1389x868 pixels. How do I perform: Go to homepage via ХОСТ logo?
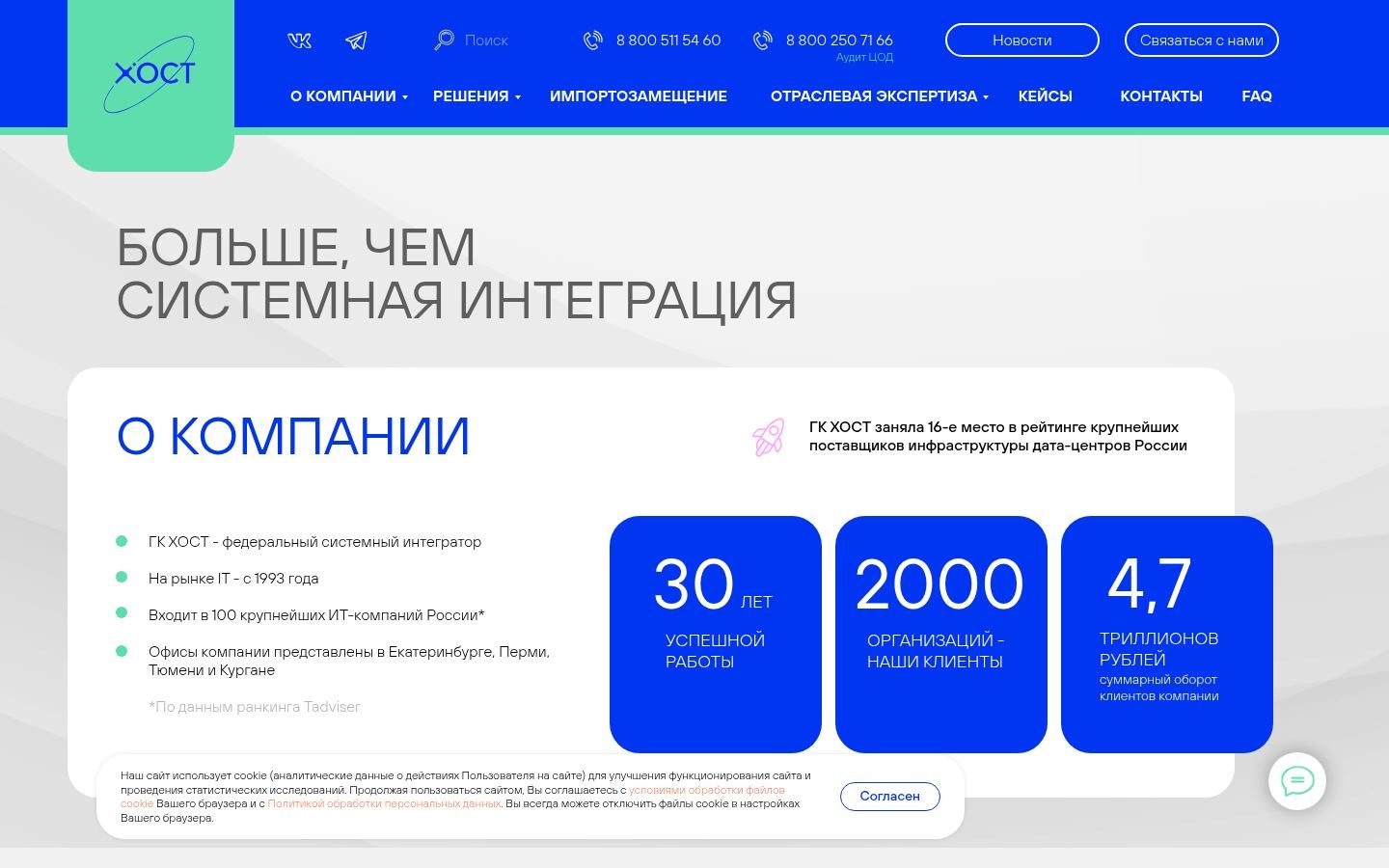pyautogui.click(x=150, y=74)
